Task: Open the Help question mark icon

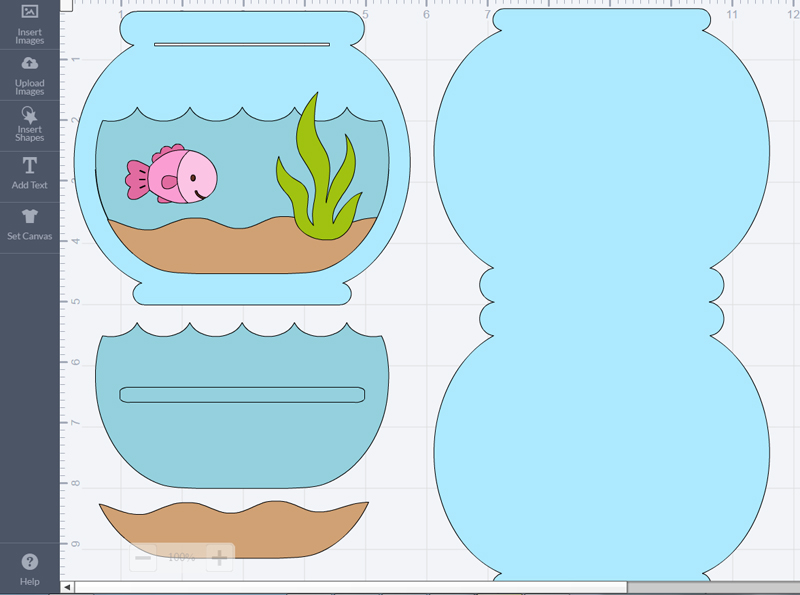Action: 29,567
